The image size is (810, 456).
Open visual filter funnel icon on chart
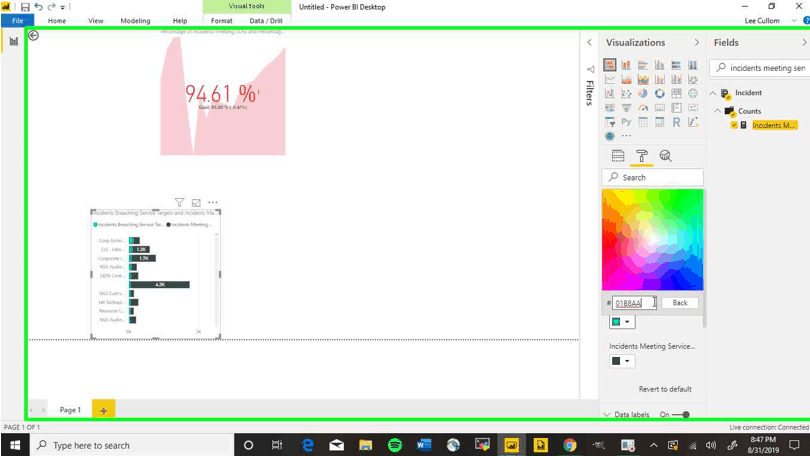point(179,203)
